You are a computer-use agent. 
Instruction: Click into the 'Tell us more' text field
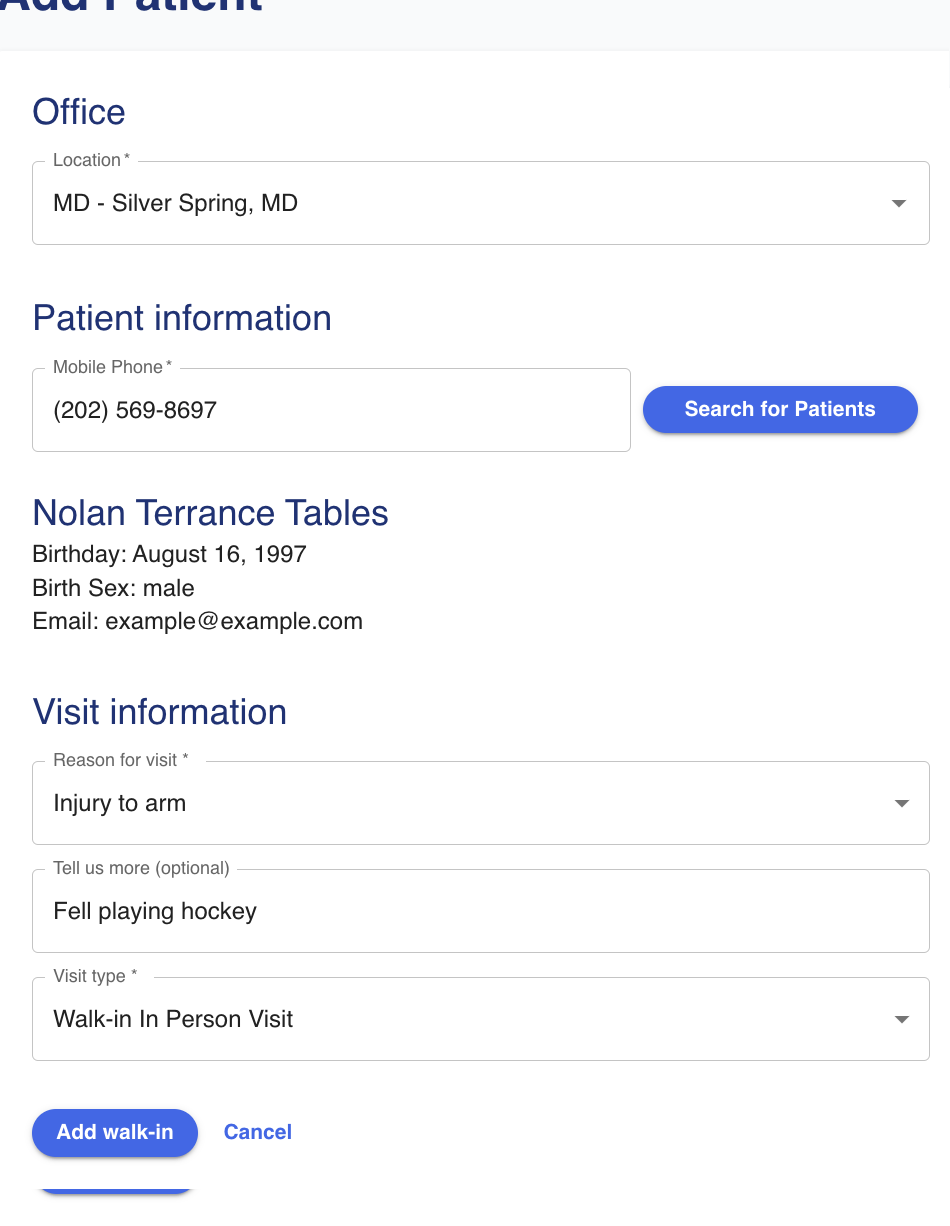coord(480,912)
